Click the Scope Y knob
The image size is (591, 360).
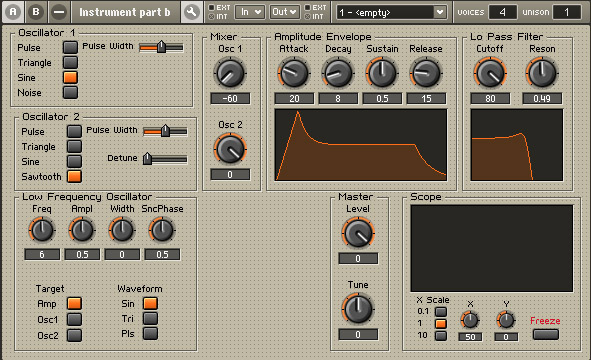click(506, 320)
